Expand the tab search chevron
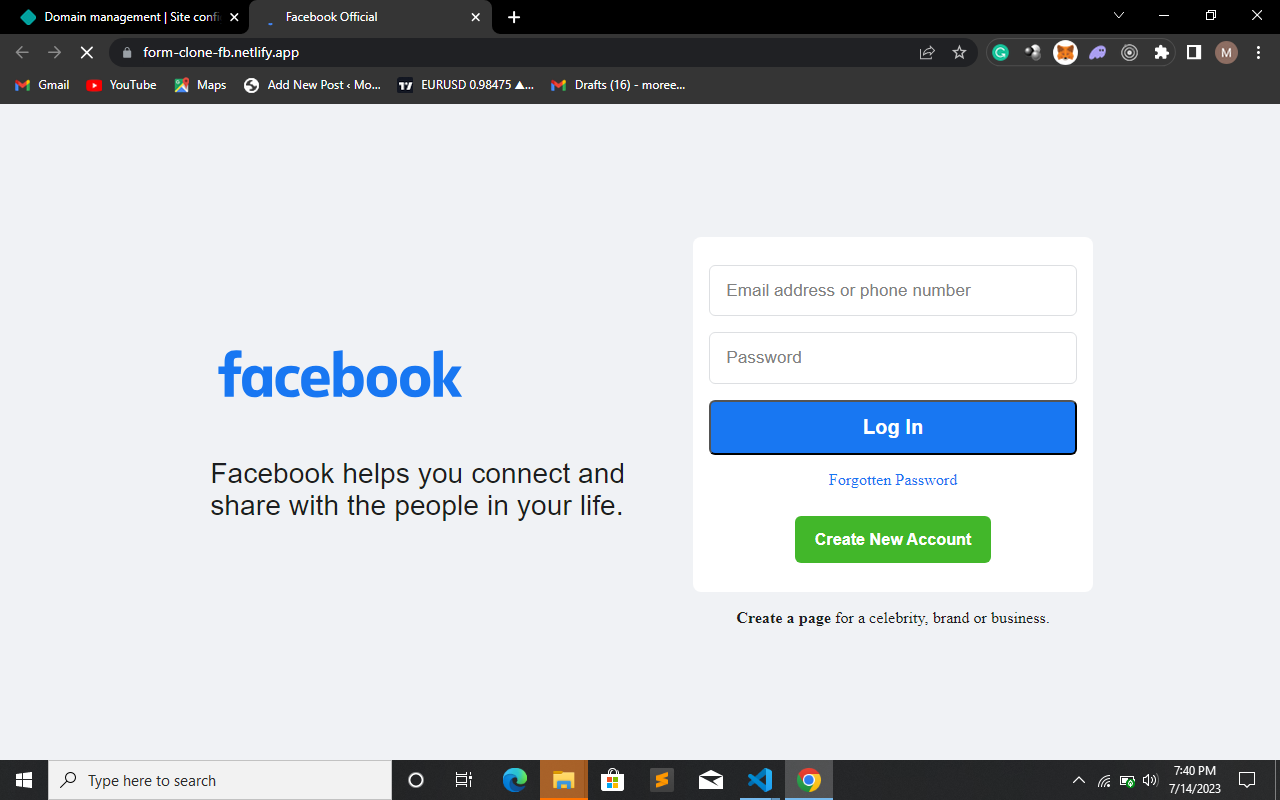This screenshot has height=800, width=1280. [1119, 16]
